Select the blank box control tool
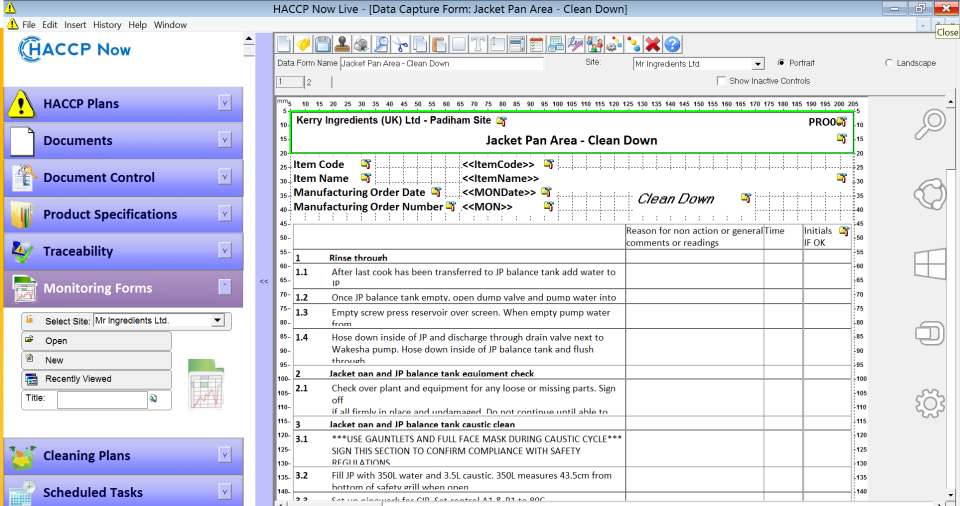The width and height of the screenshot is (960, 506). [459, 44]
